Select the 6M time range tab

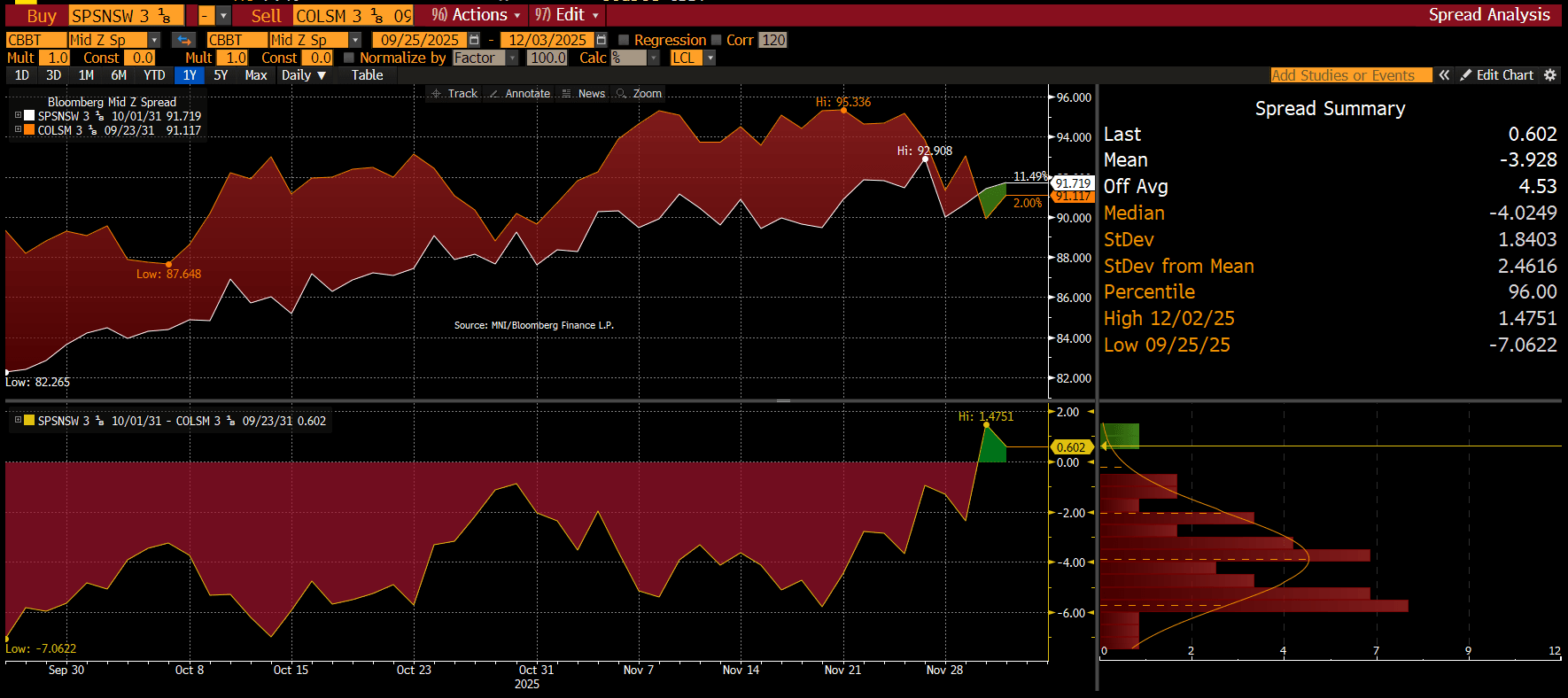(119, 75)
